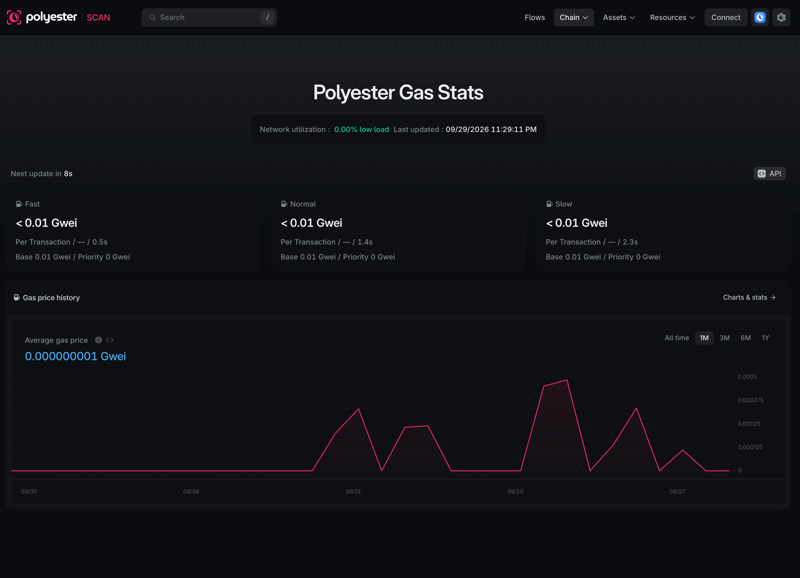The height and width of the screenshot is (578, 800).
Task: Open the Charts & stats link
Action: [x=749, y=297]
